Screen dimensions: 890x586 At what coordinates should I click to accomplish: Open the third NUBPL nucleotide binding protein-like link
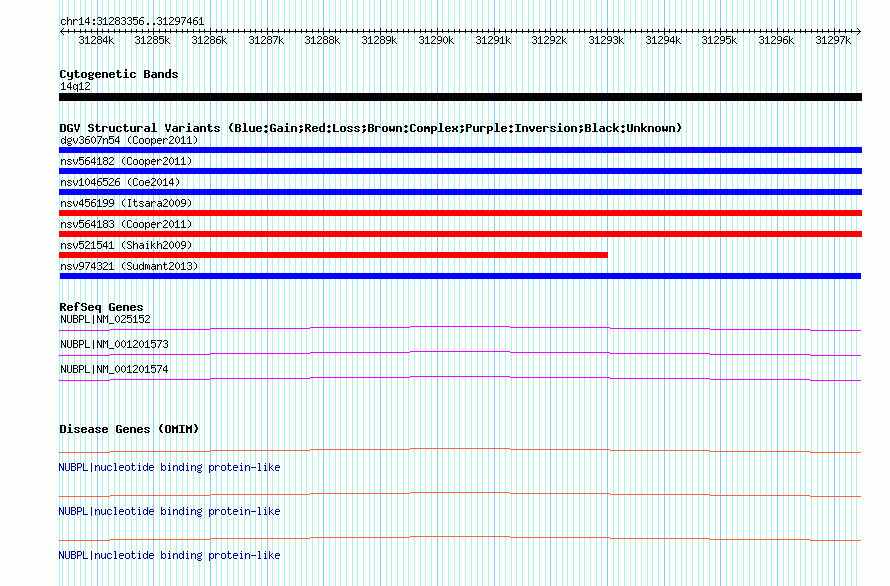[x=169, y=555]
